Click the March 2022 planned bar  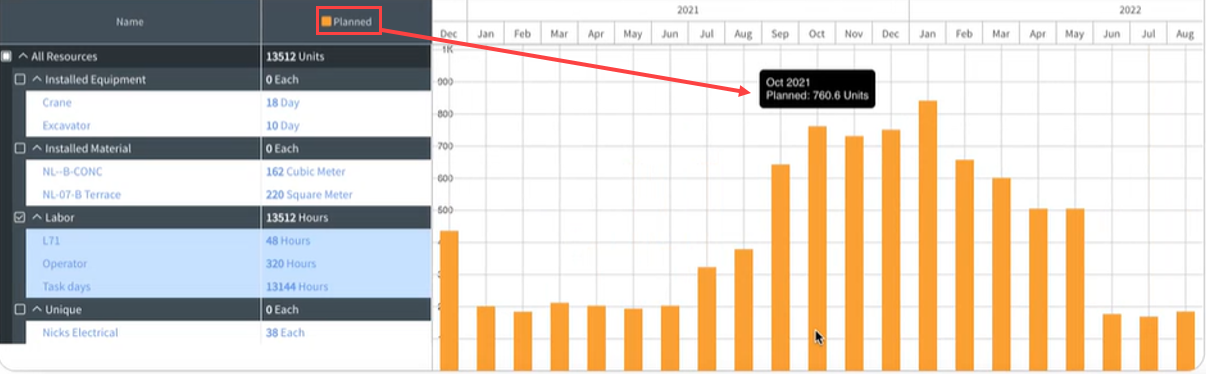tap(1001, 274)
